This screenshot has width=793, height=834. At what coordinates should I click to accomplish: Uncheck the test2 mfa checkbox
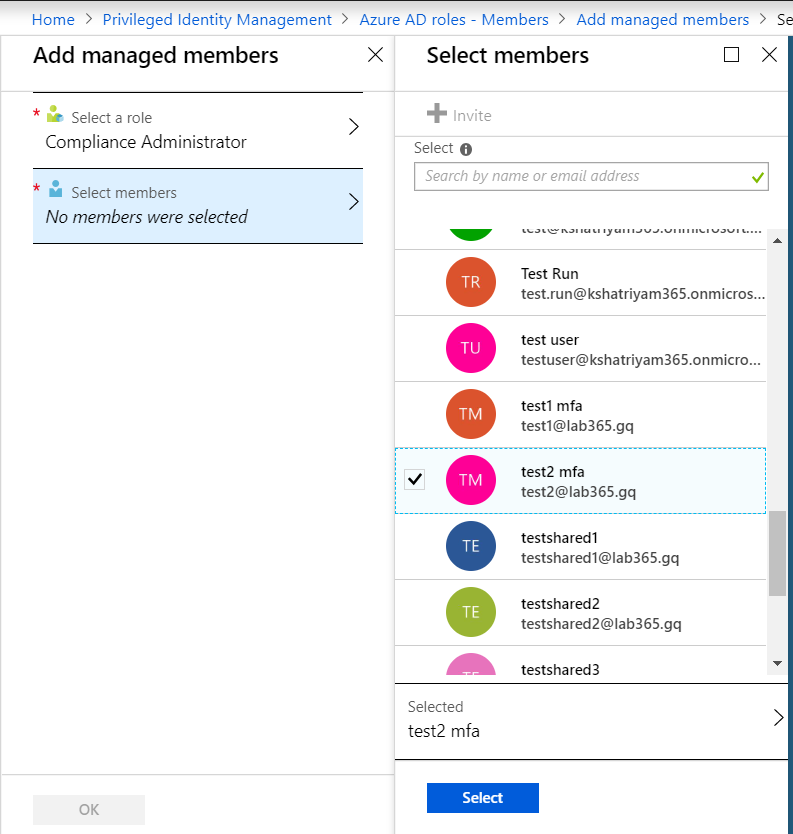pos(414,479)
